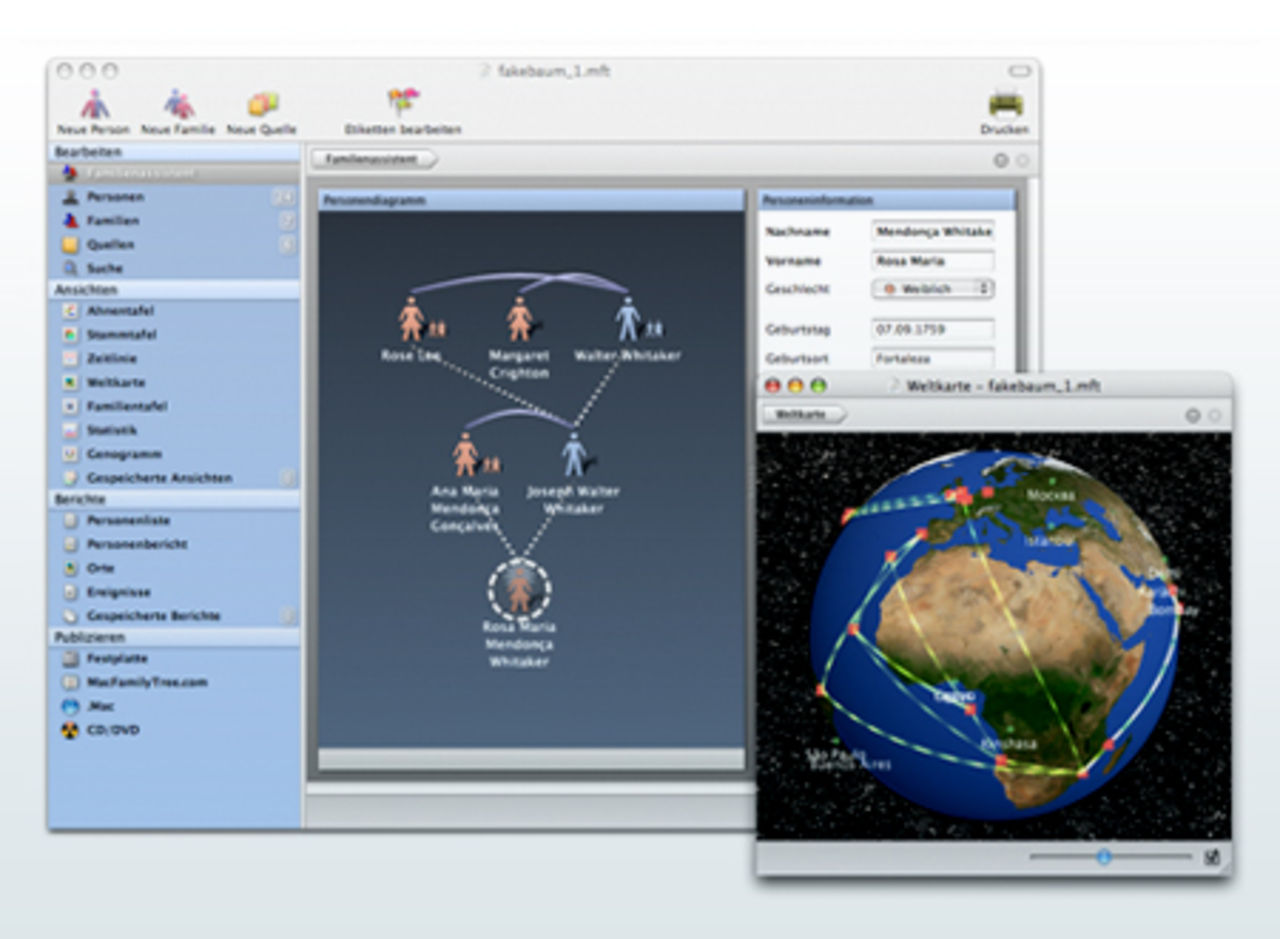This screenshot has width=1280, height=939.
Task: Select the CD/DVD publish option
Action: (112, 730)
